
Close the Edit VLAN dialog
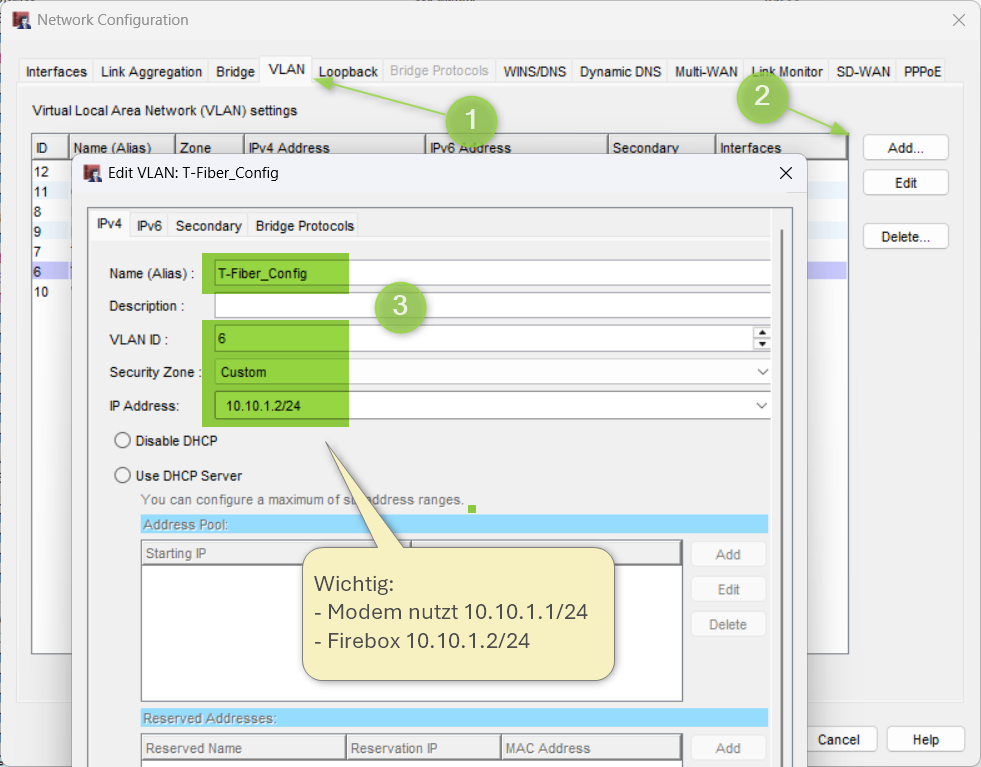click(786, 173)
